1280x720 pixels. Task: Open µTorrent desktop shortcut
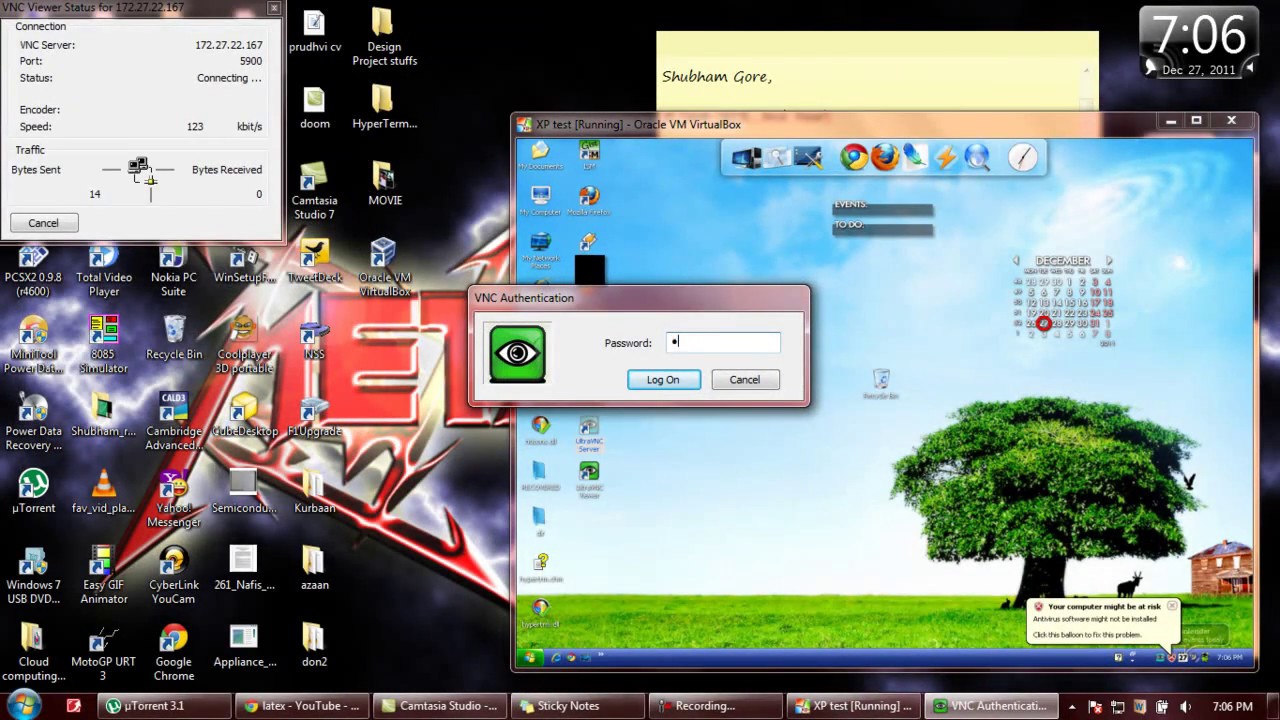tap(34, 491)
